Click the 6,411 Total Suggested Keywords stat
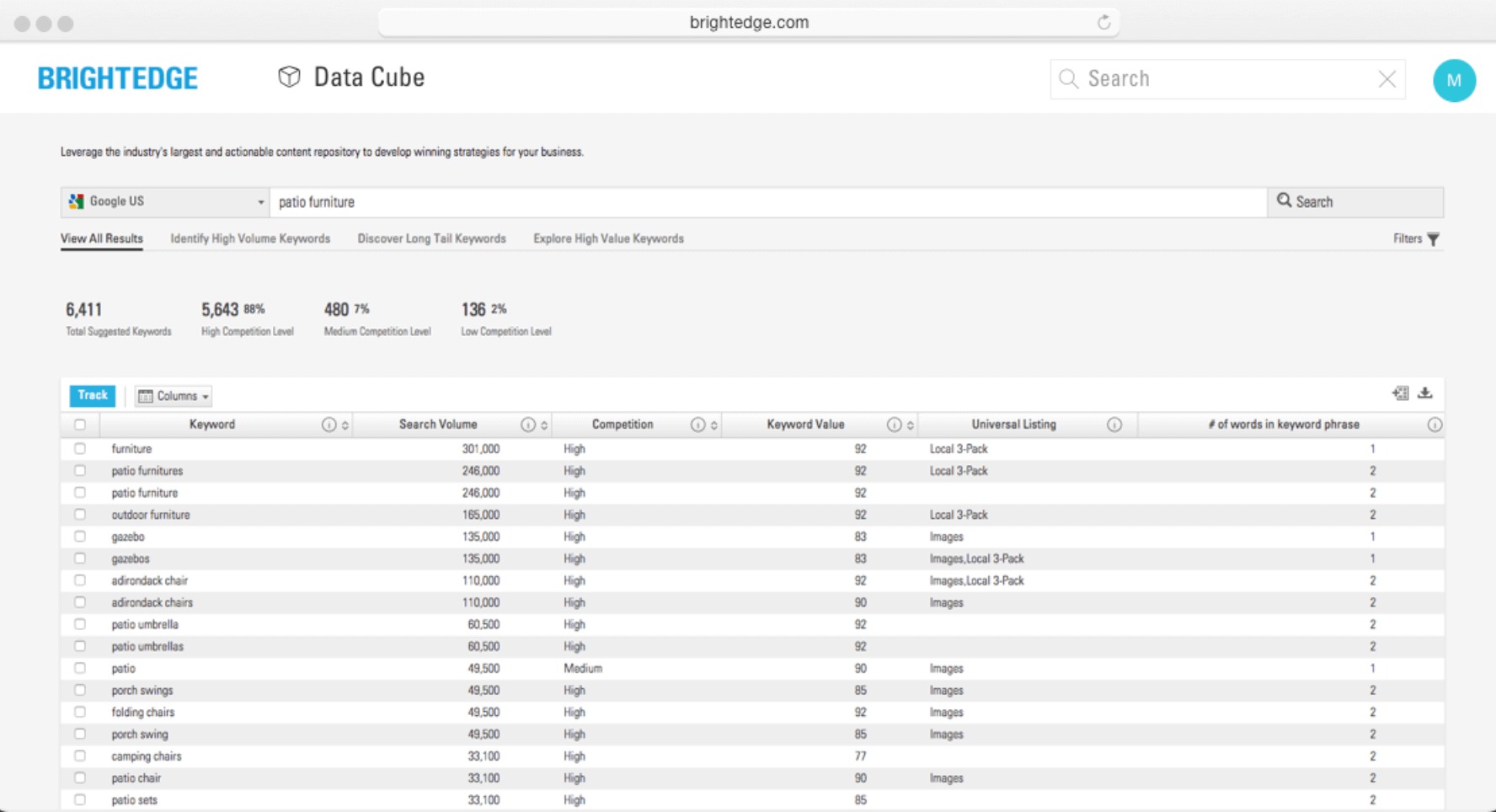The width and height of the screenshot is (1496, 812). 119,319
